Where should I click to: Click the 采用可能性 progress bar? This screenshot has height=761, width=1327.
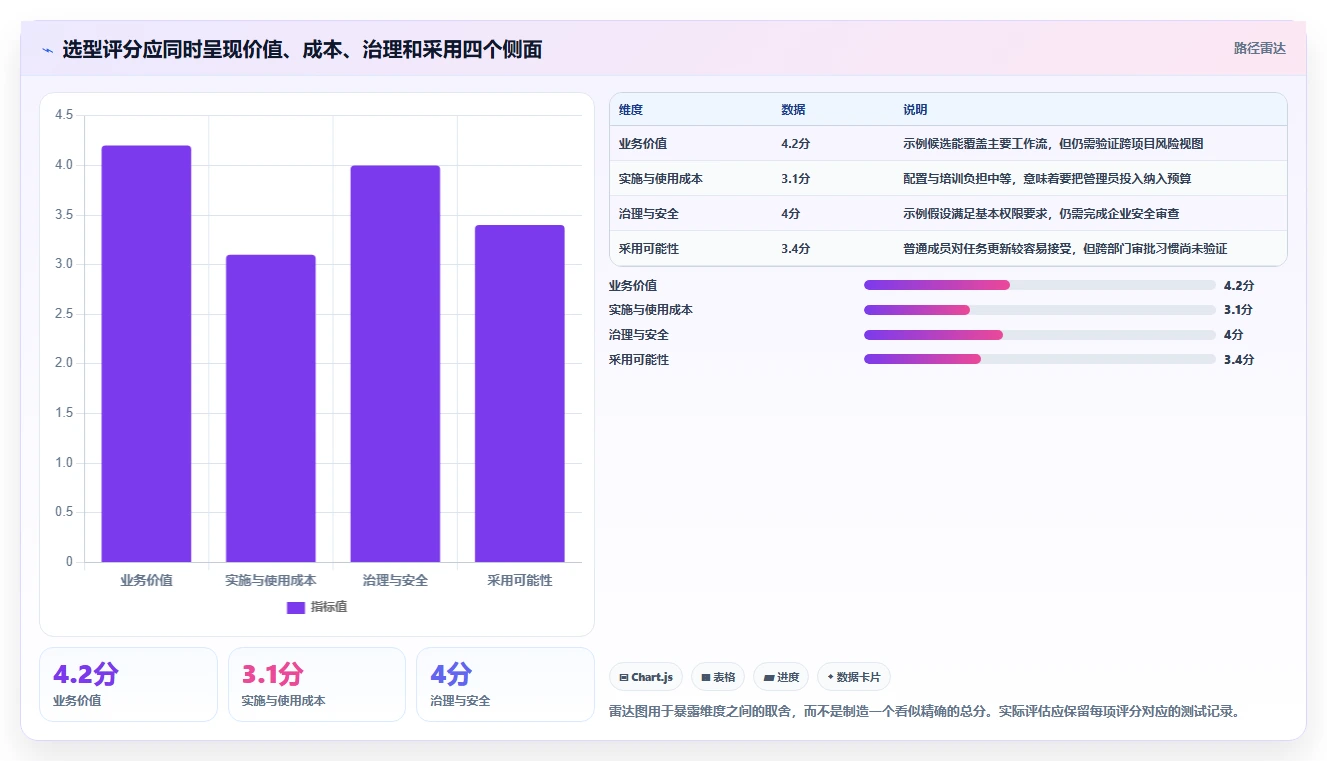click(x=1040, y=359)
